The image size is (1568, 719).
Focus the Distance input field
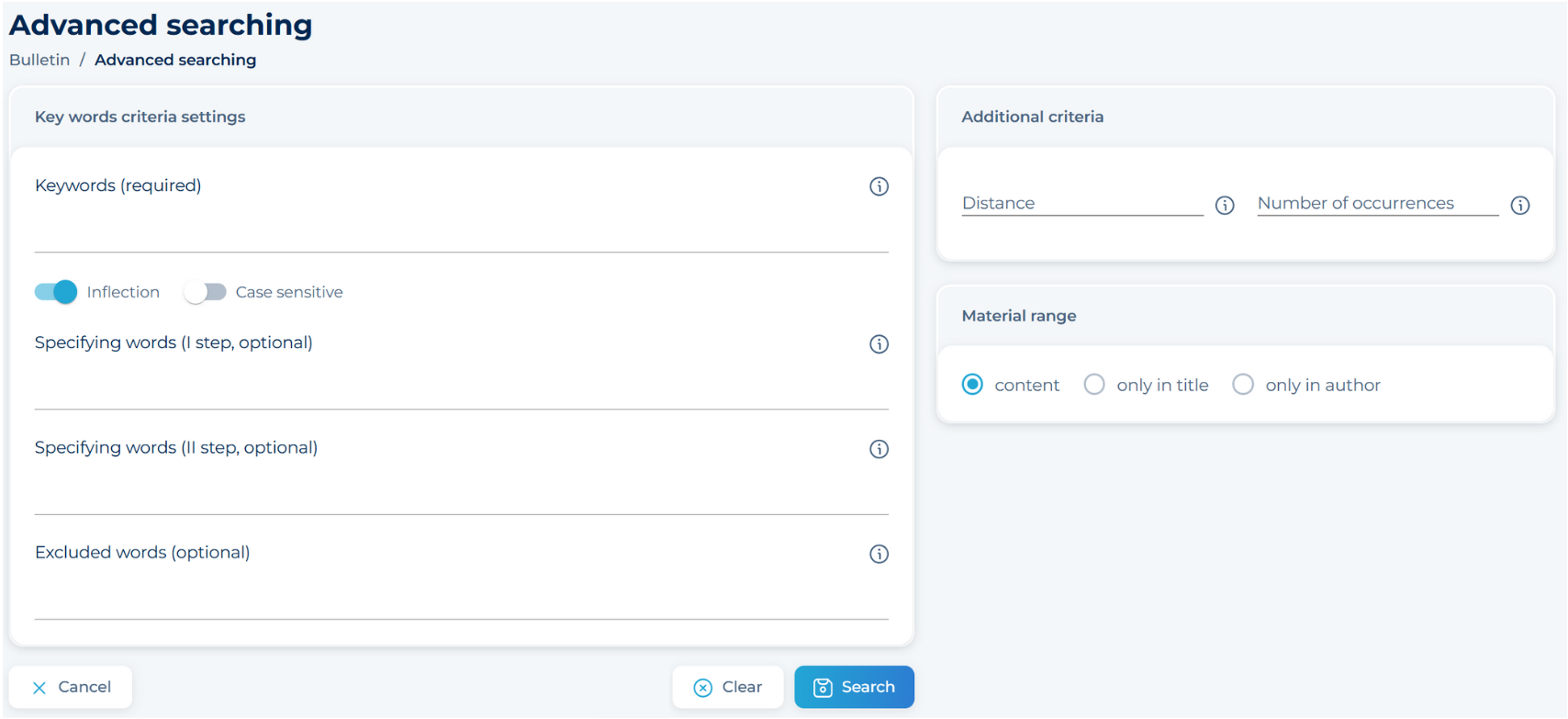click(1081, 203)
